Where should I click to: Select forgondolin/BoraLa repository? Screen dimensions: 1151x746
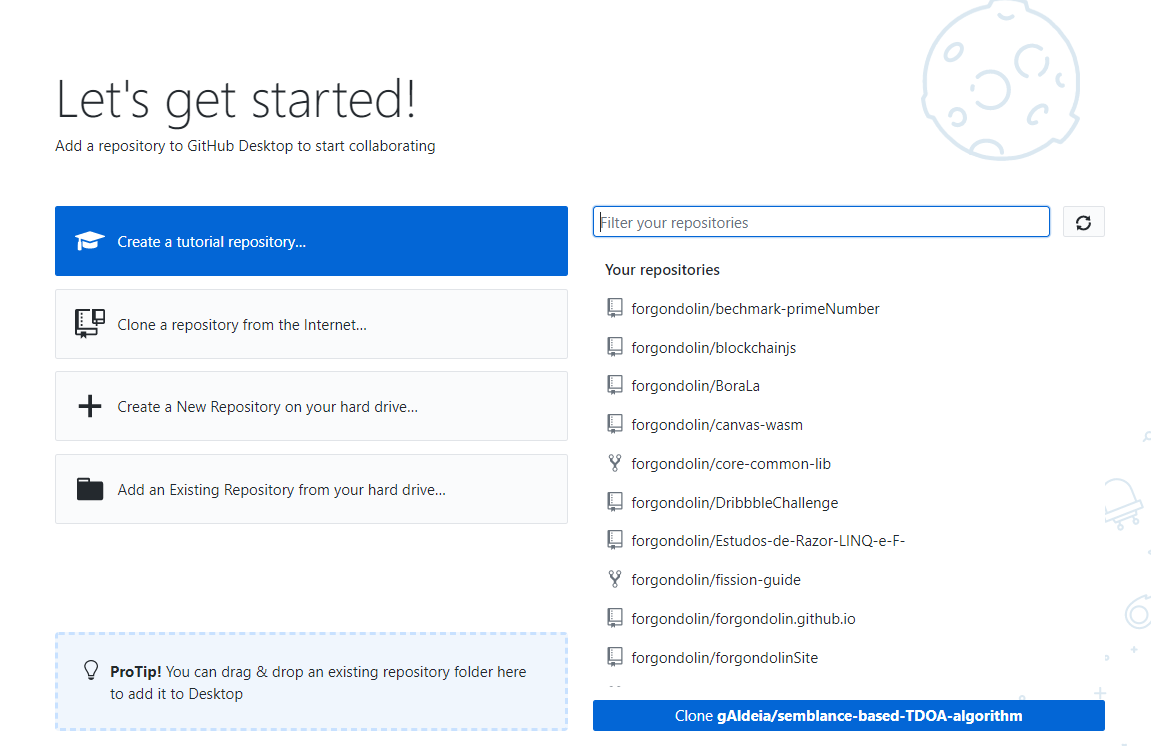click(849, 385)
